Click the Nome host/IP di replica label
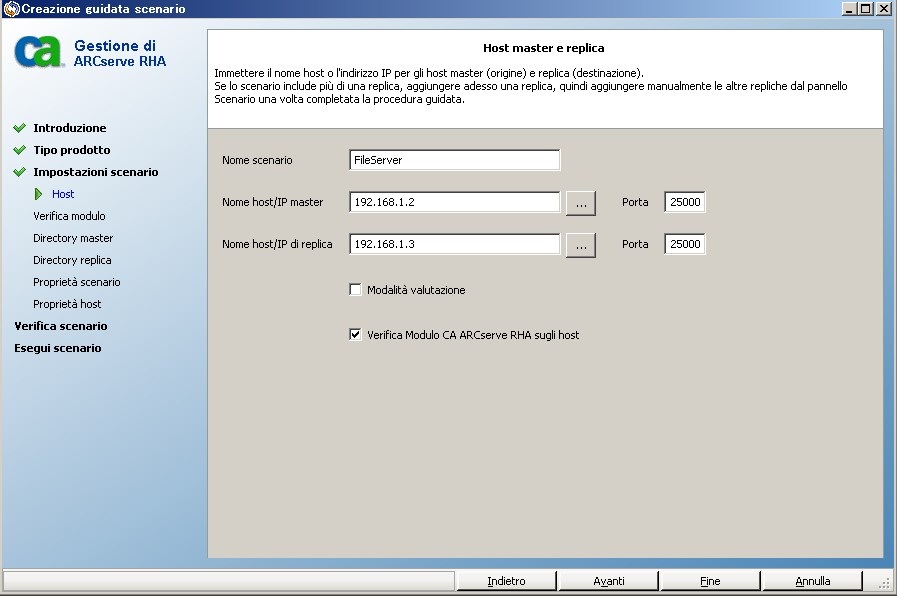This screenshot has height=596, width=897. tap(277, 244)
